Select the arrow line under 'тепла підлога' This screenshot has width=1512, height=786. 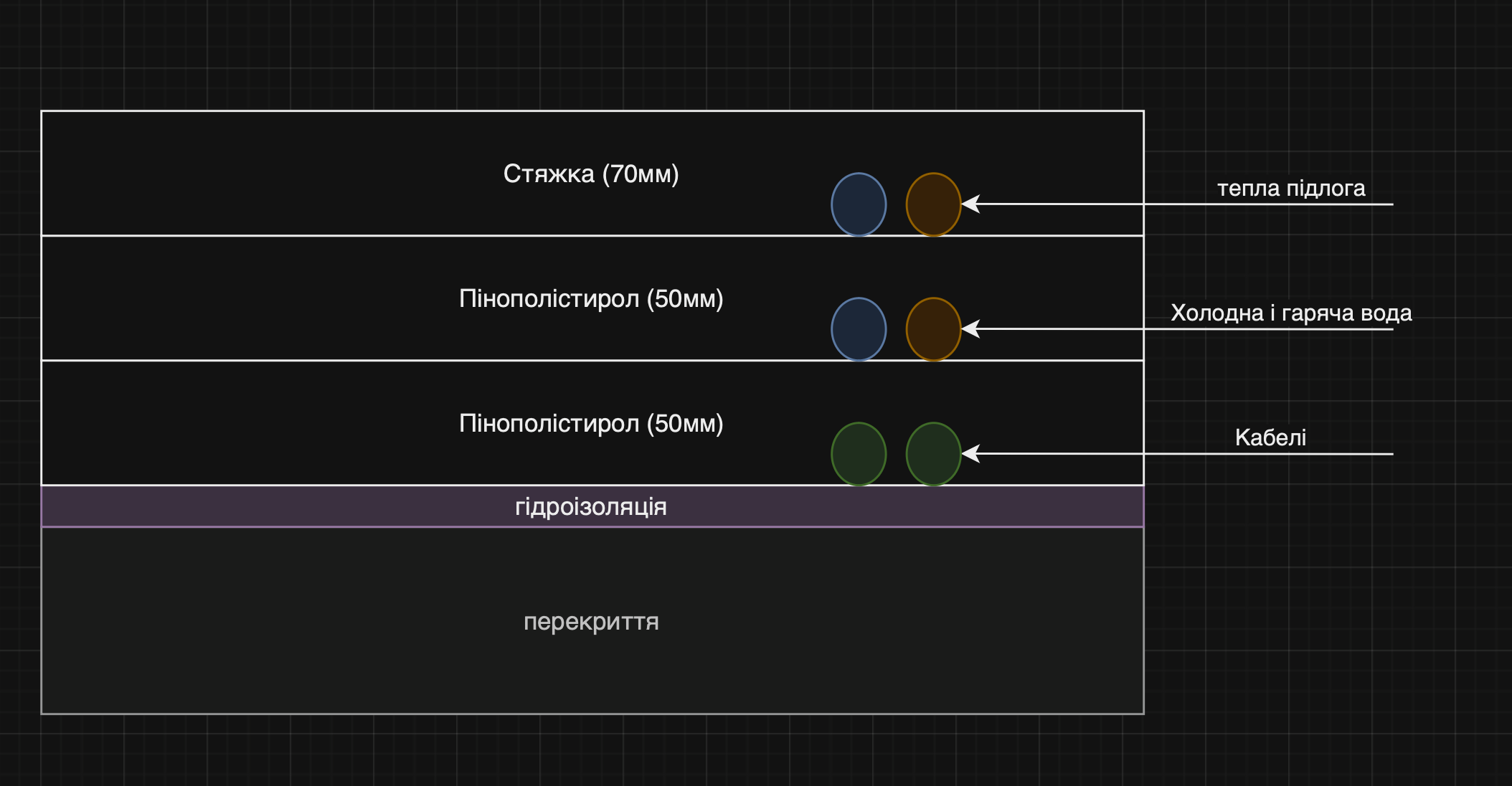pos(1183,204)
